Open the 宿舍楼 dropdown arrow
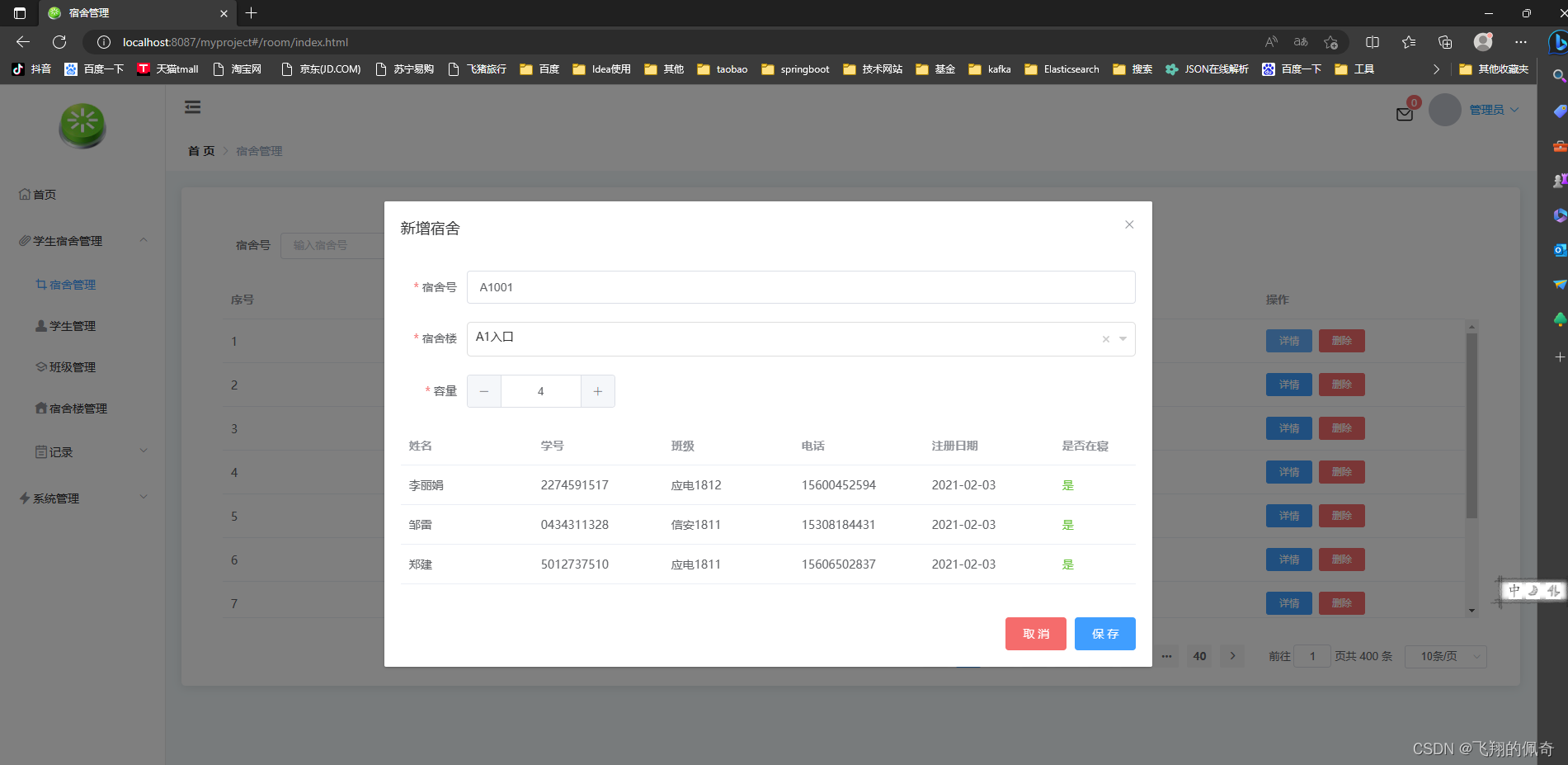 pyautogui.click(x=1123, y=339)
